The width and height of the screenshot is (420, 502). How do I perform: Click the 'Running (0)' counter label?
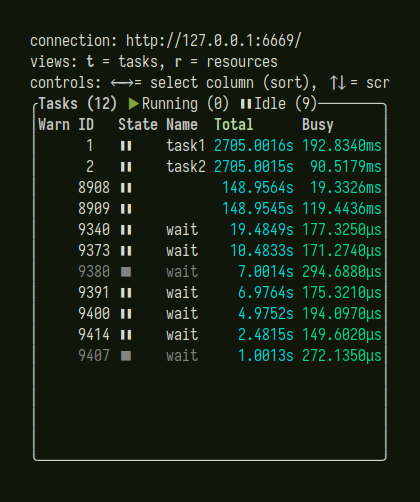[185, 104]
